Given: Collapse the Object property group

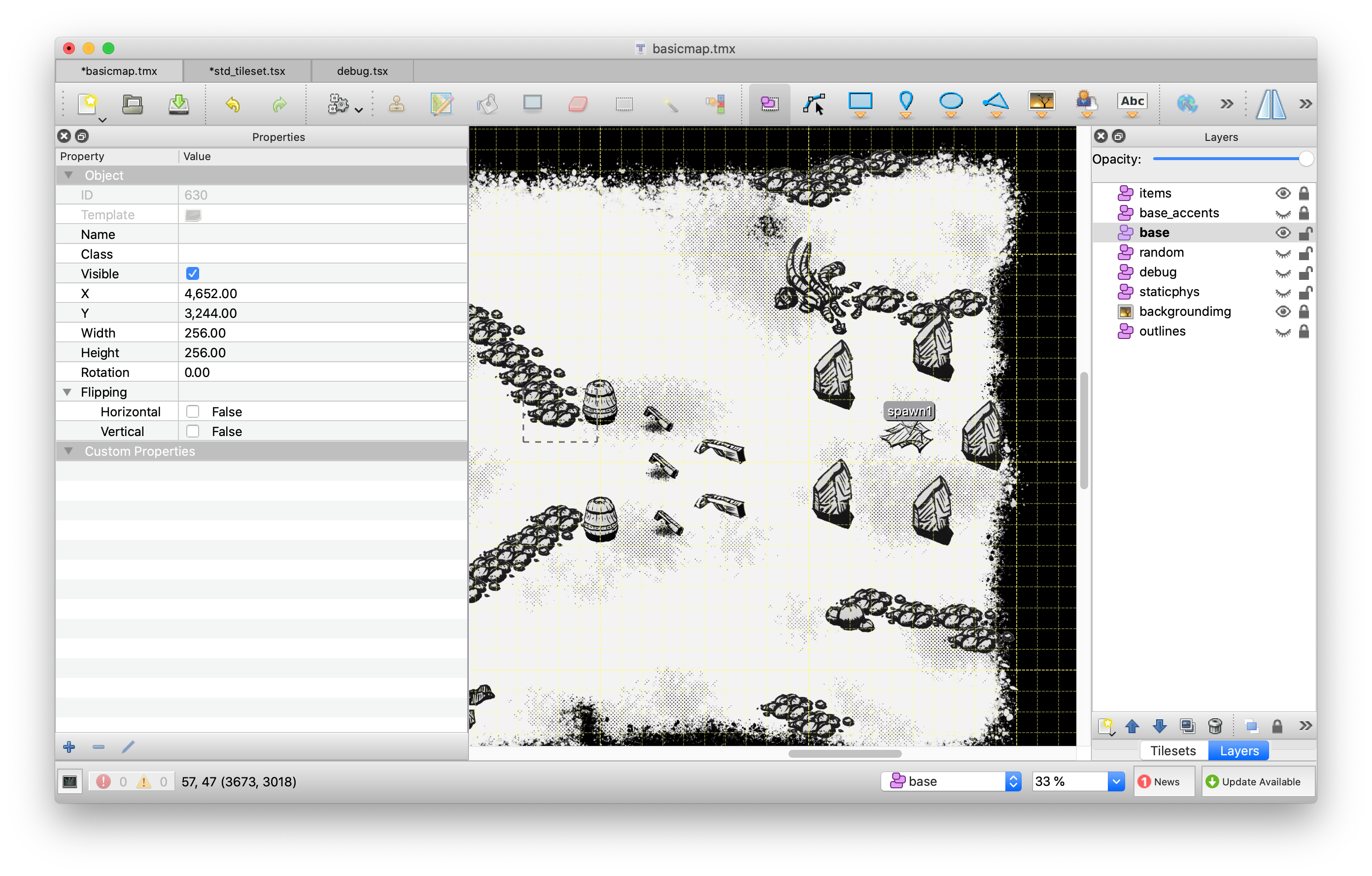Looking at the screenshot, I should click(x=69, y=175).
